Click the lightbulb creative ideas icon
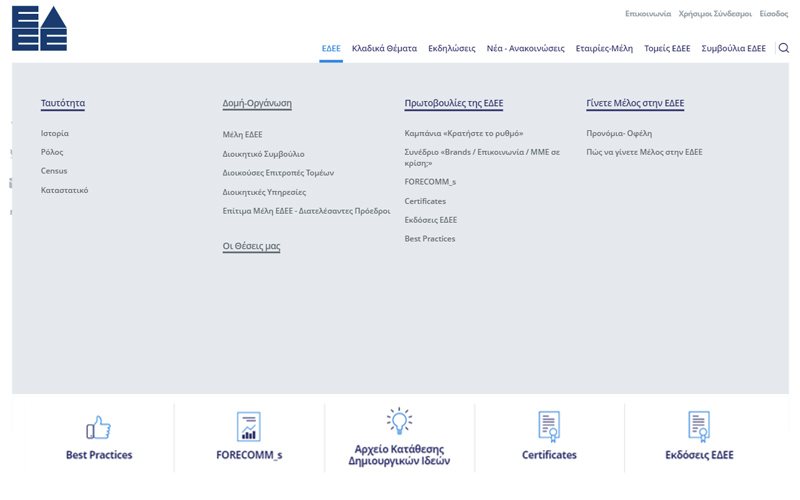800x500 pixels. click(x=399, y=421)
